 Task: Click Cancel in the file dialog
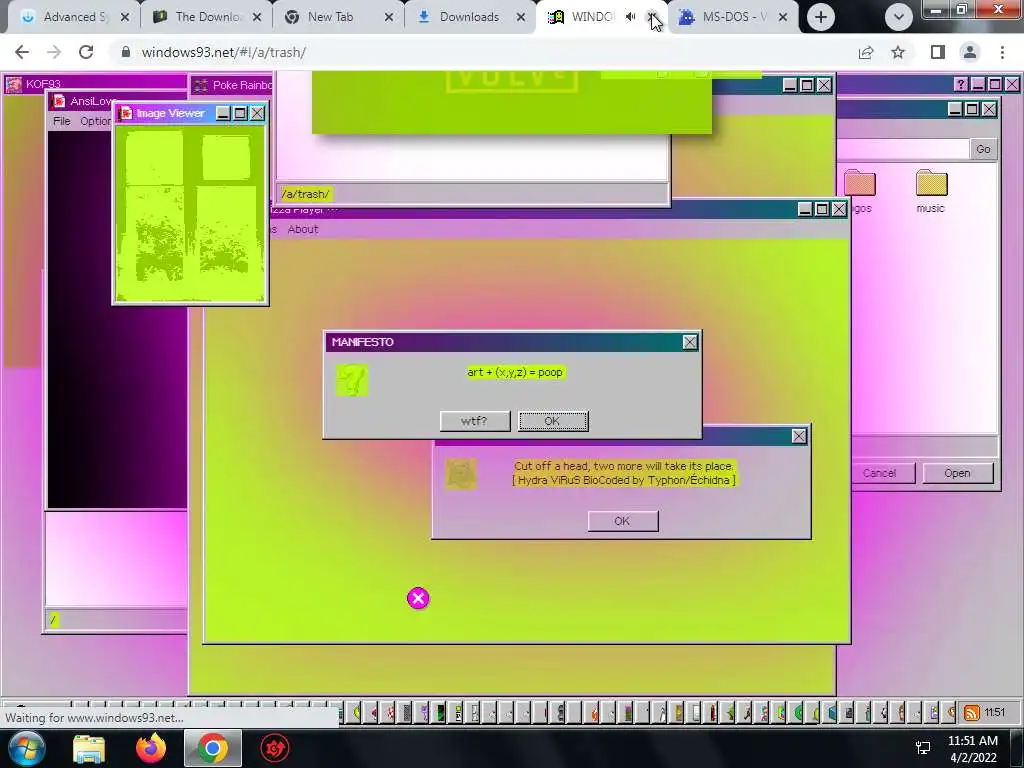(x=880, y=473)
